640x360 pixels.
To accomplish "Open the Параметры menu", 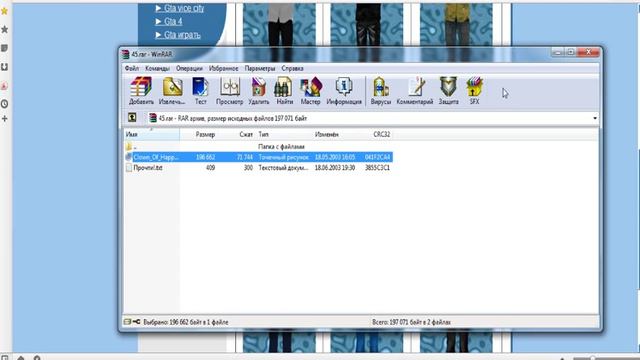I will tap(260, 68).
